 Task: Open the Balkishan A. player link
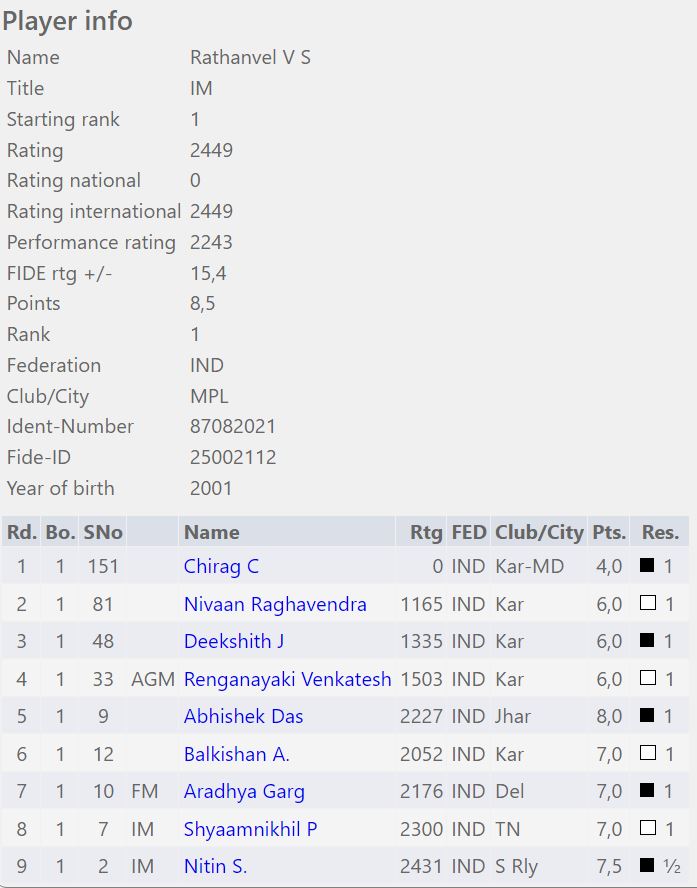tap(236, 754)
